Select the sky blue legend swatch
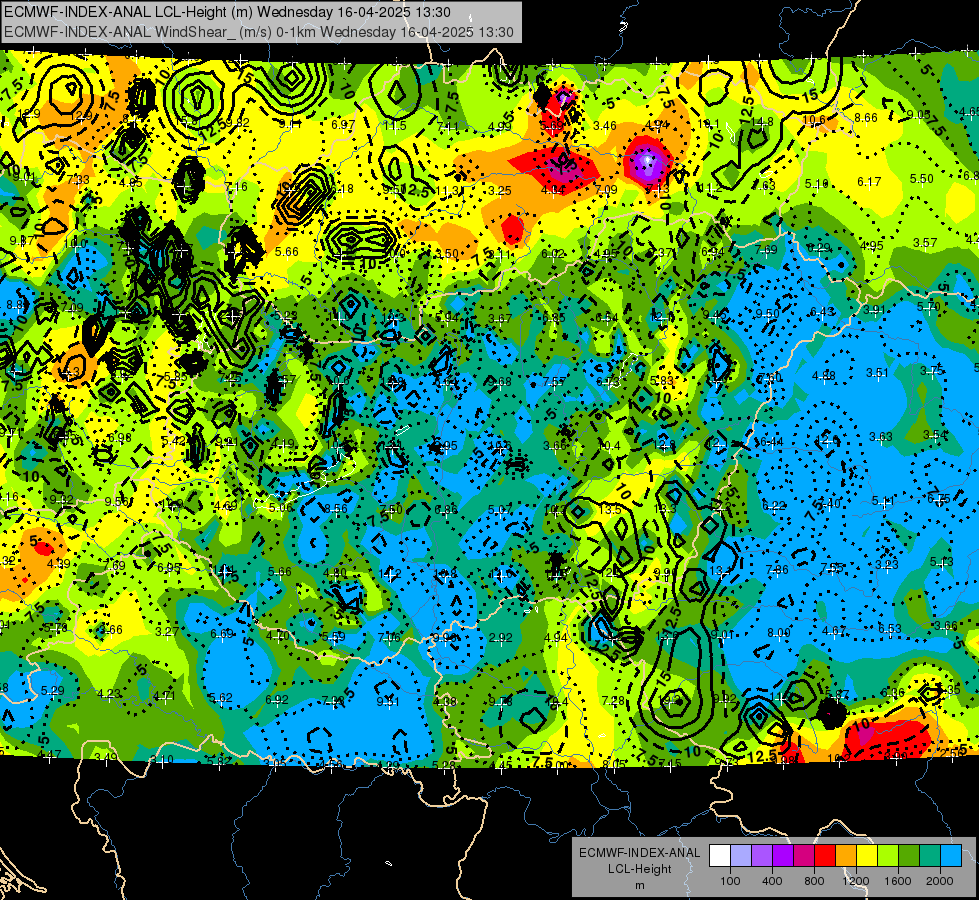979x900 pixels. [x=951, y=856]
